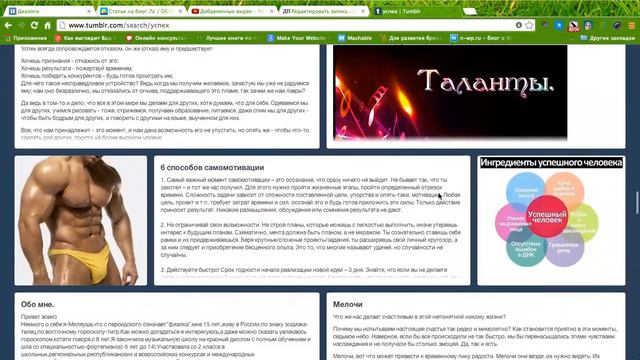Image resolution: width=640 pixels, height=360 pixels.
Task: Open the Онлайн консульта bookmark
Action: point(155,38)
